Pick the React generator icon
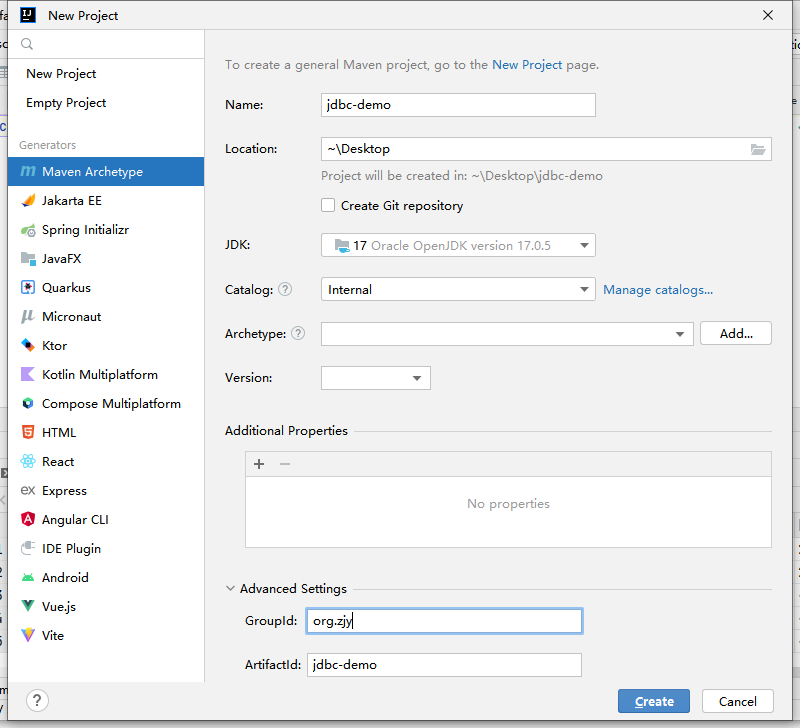Image resolution: width=800 pixels, height=728 pixels. pyautogui.click(x=28, y=462)
